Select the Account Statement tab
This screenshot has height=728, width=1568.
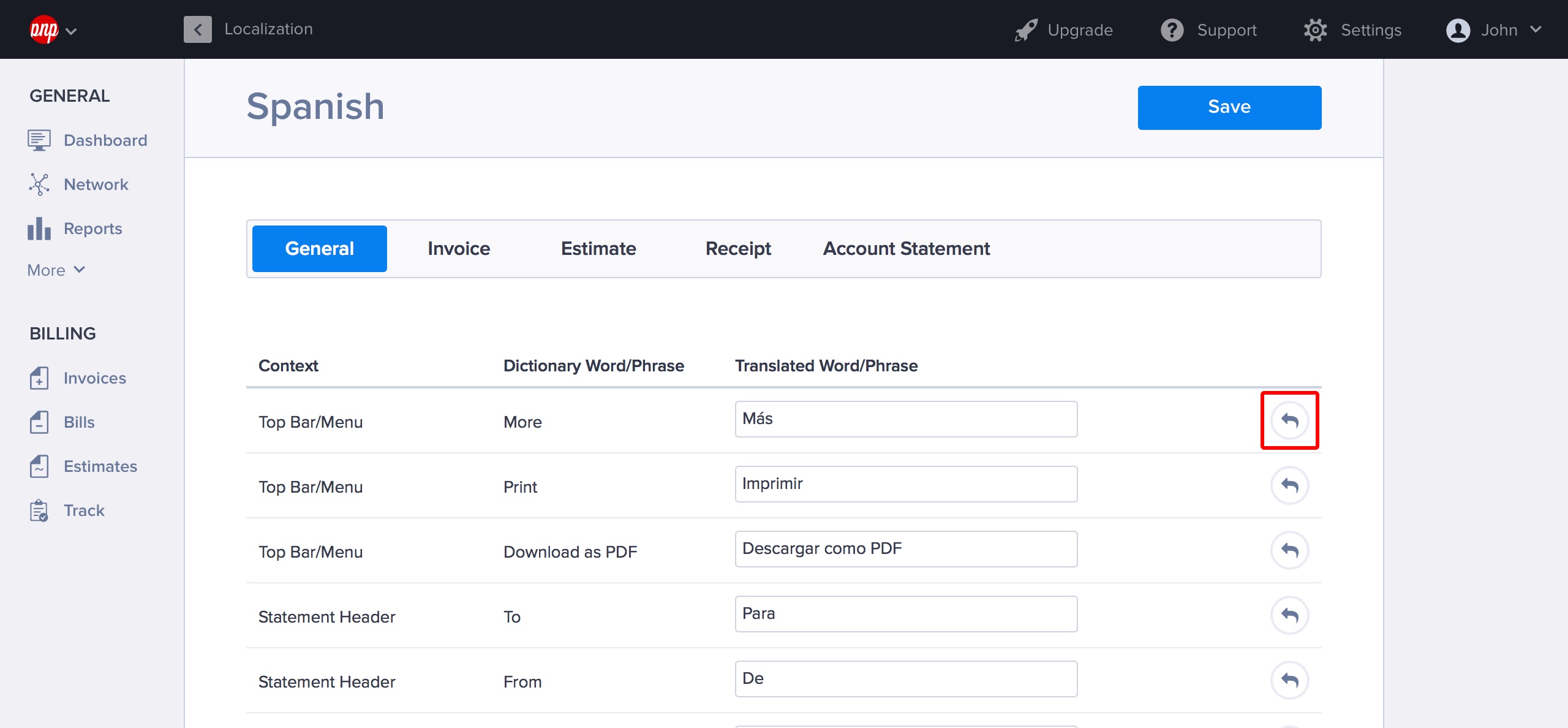pyautogui.click(x=906, y=249)
